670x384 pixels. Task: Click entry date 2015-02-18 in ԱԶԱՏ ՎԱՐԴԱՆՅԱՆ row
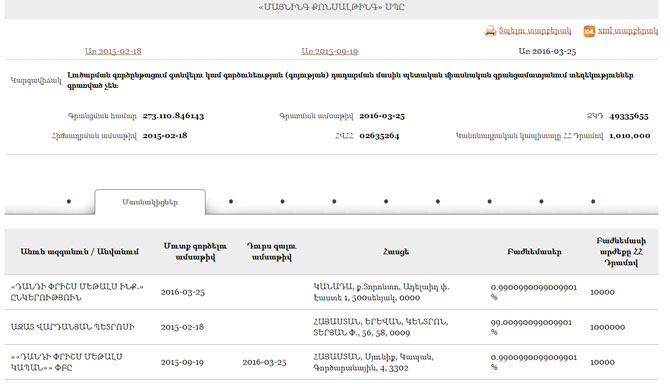pos(182,327)
